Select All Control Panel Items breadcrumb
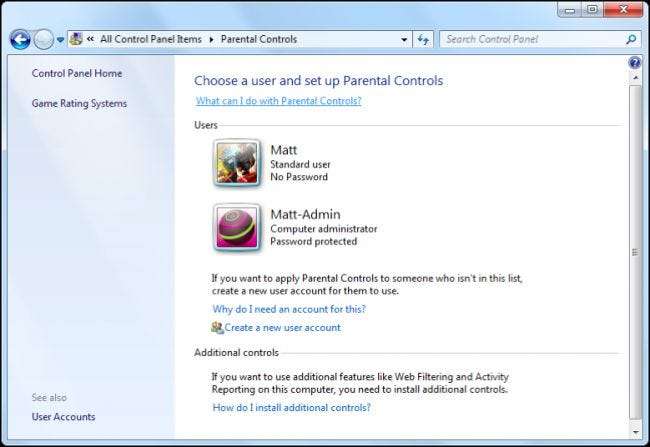Screen dimensions: 650x447 pos(151,39)
